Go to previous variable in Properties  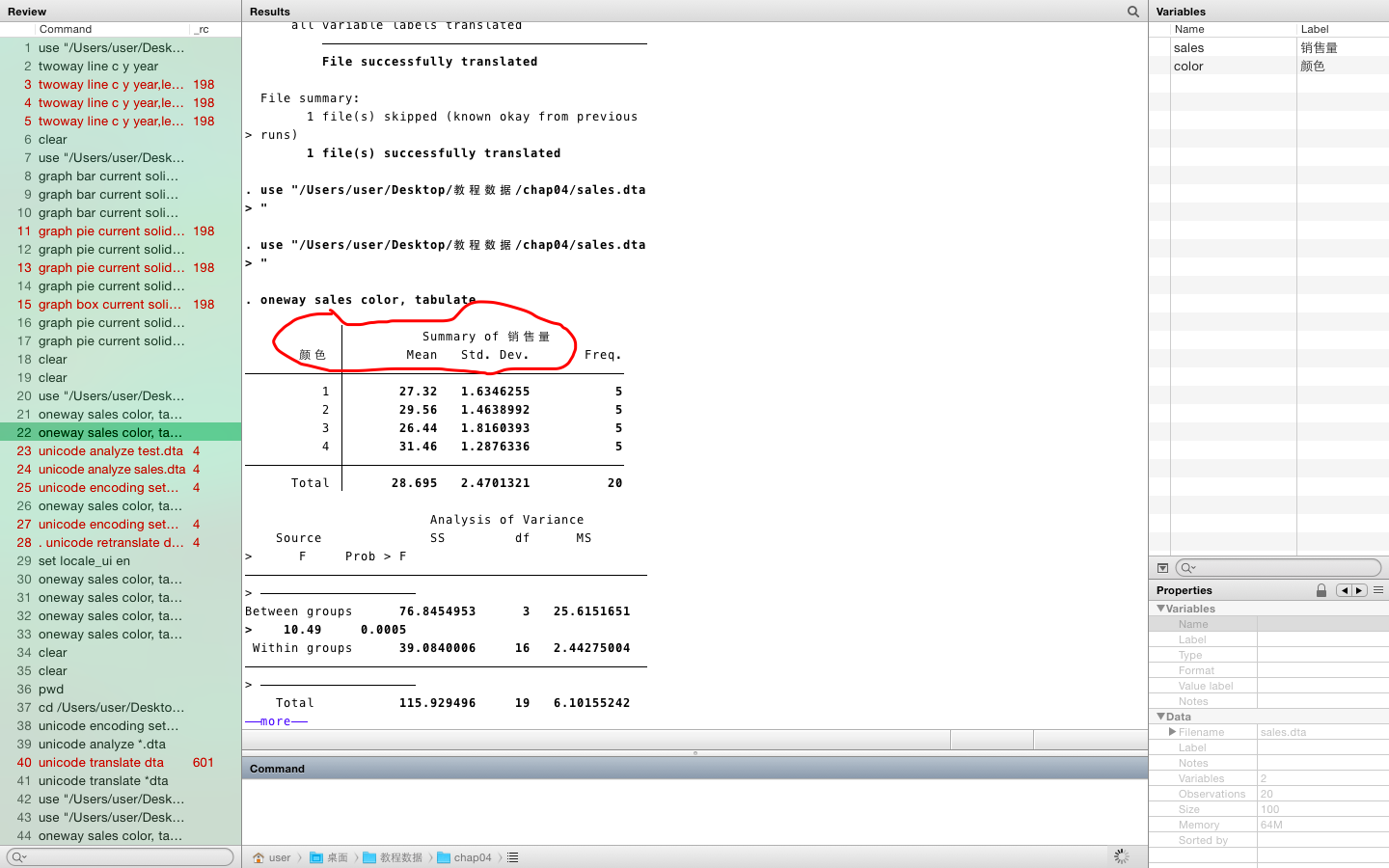click(x=1344, y=590)
